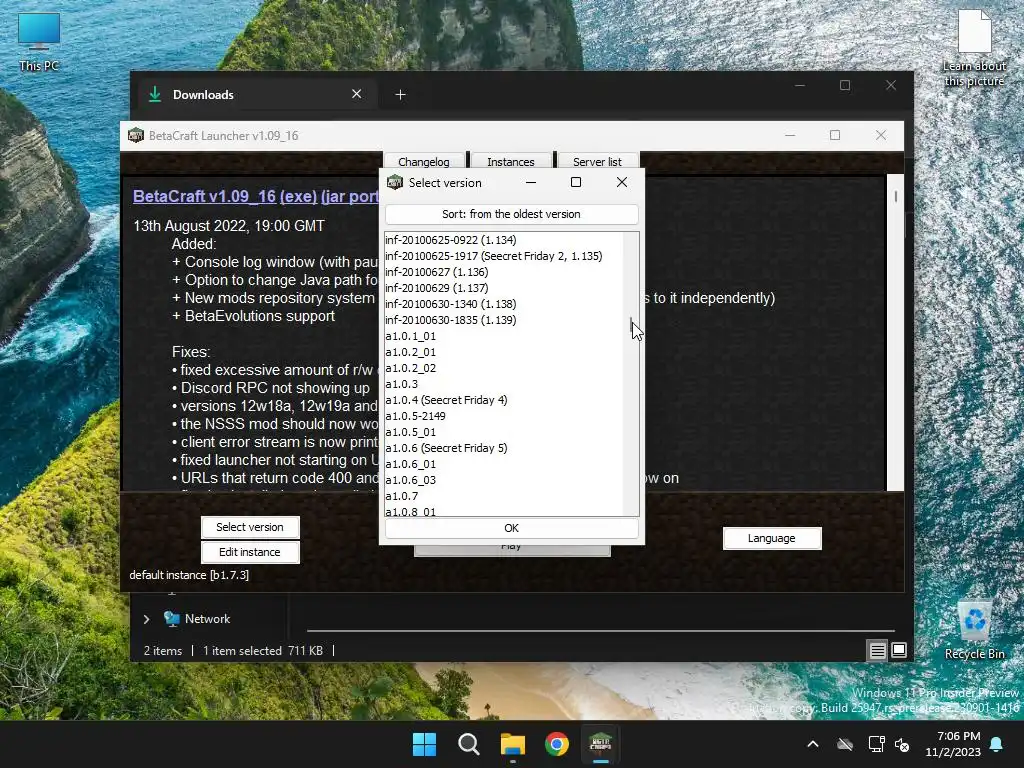
Task: Toggle Sort: from the oldest version
Action: click(511, 214)
